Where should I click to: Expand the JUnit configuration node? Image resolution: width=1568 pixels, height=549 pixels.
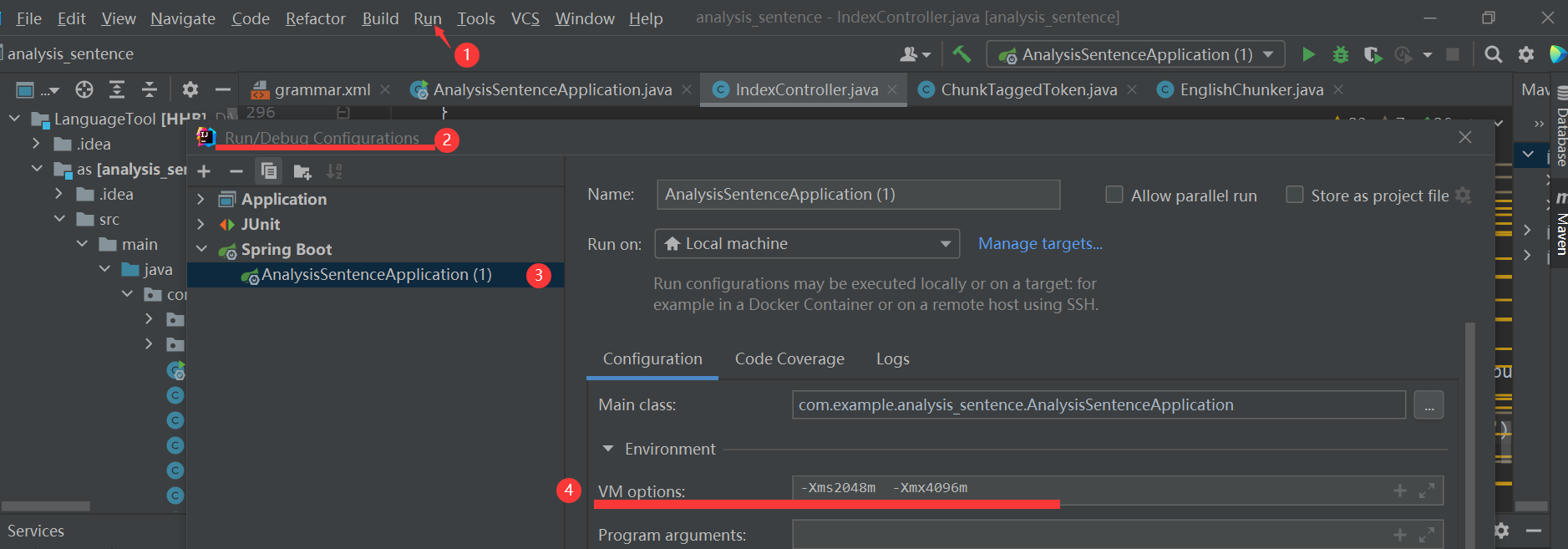tap(200, 224)
